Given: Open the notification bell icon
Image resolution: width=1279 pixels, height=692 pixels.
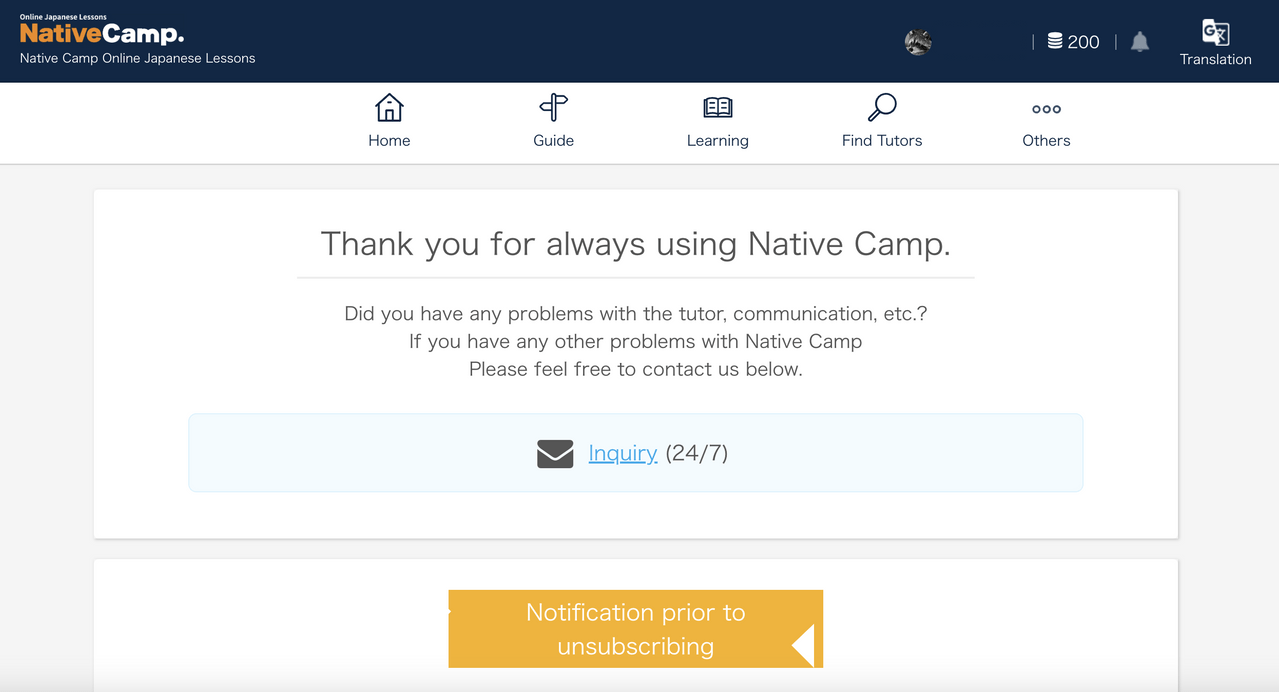Looking at the screenshot, I should point(1140,41).
